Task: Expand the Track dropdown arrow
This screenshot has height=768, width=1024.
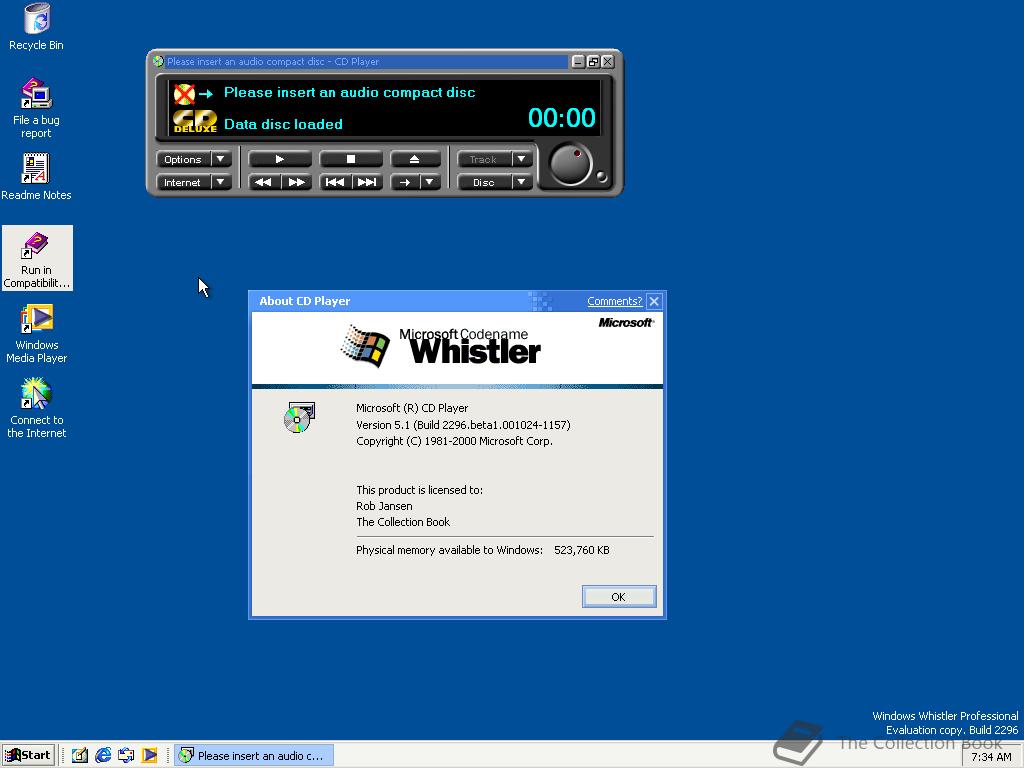Action: tap(521, 159)
